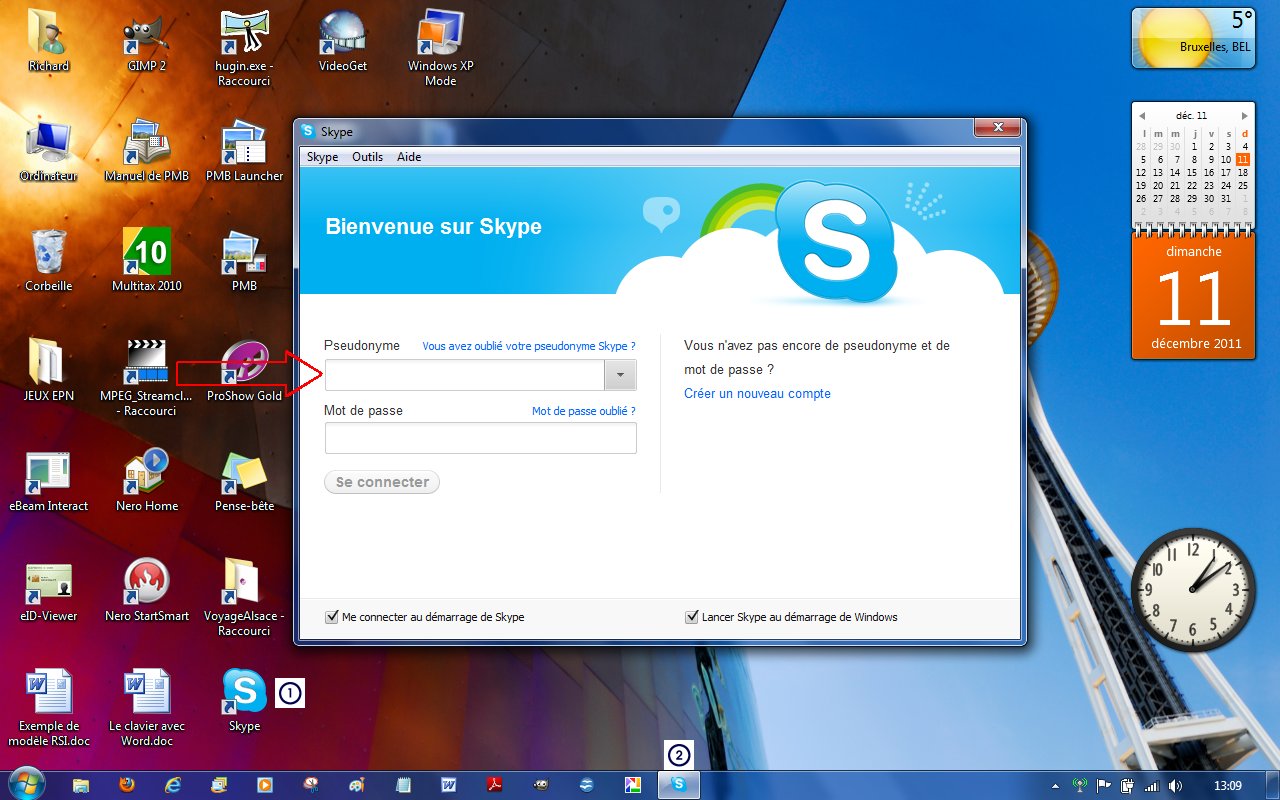Toggle Lancer Skype au démarrage de Windows

tap(691, 617)
